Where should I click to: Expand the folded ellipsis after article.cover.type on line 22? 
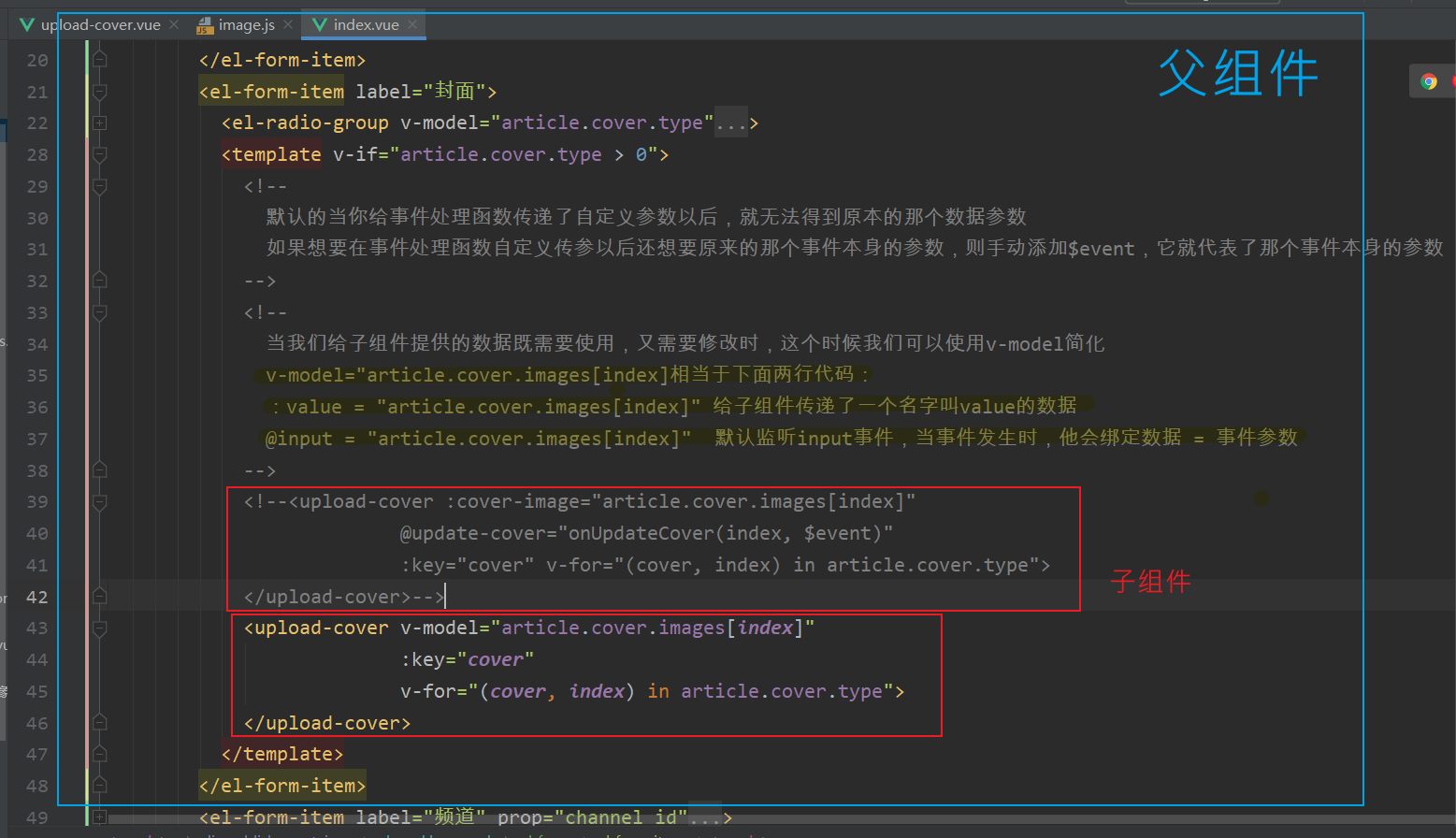click(x=731, y=123)
